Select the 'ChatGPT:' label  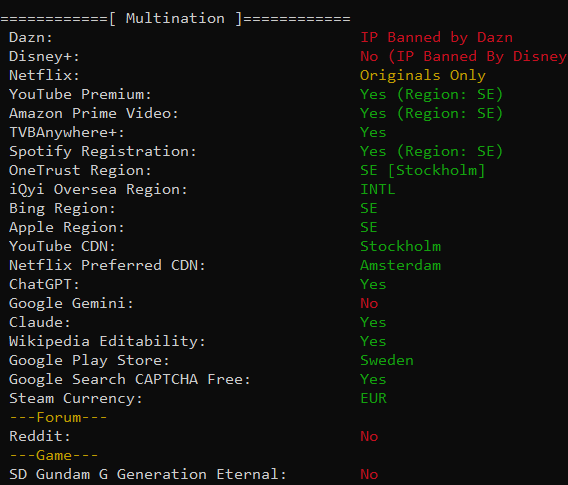[x=44, y=284]
